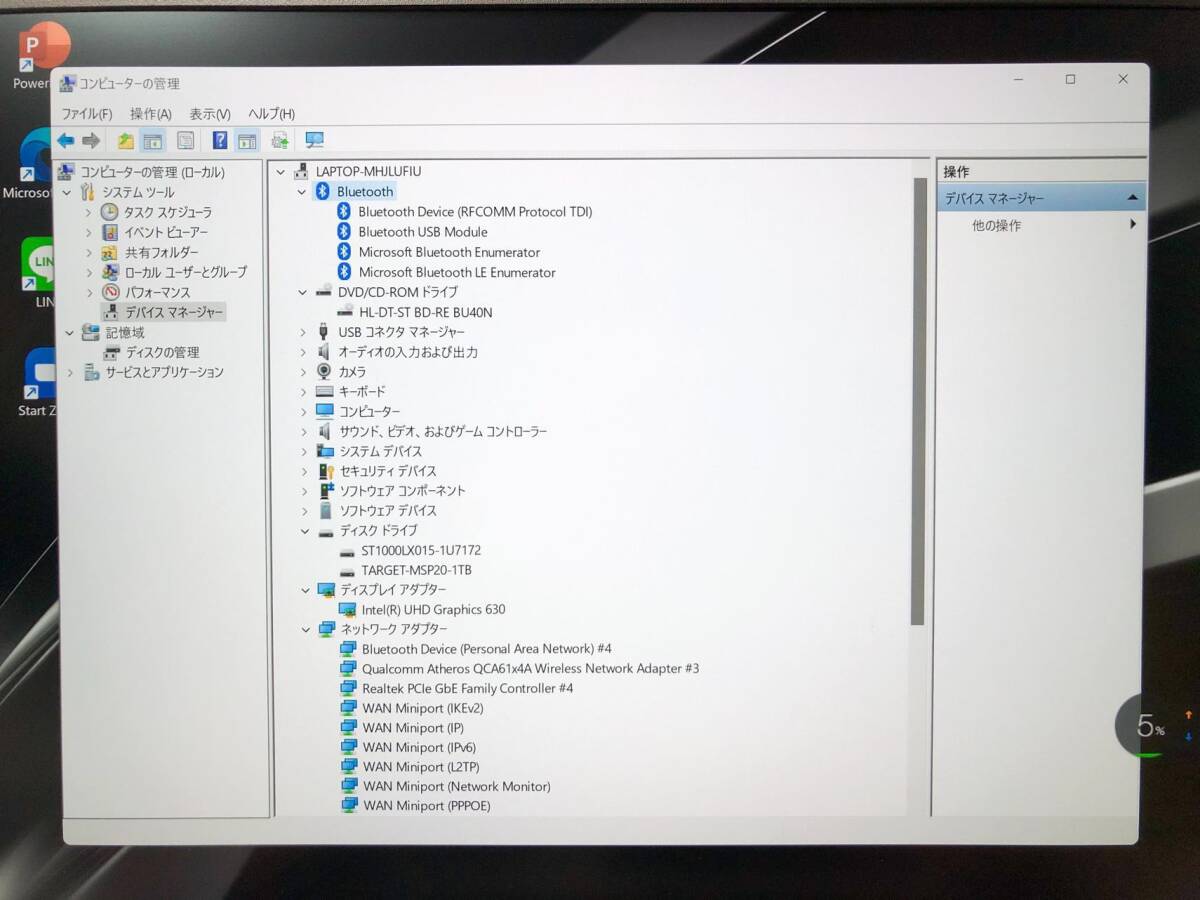This screenshot has width=1200, height=900.
Task: Select Bluetooth Device (RFCOMM Protocol TDI)
Action: 475,212
